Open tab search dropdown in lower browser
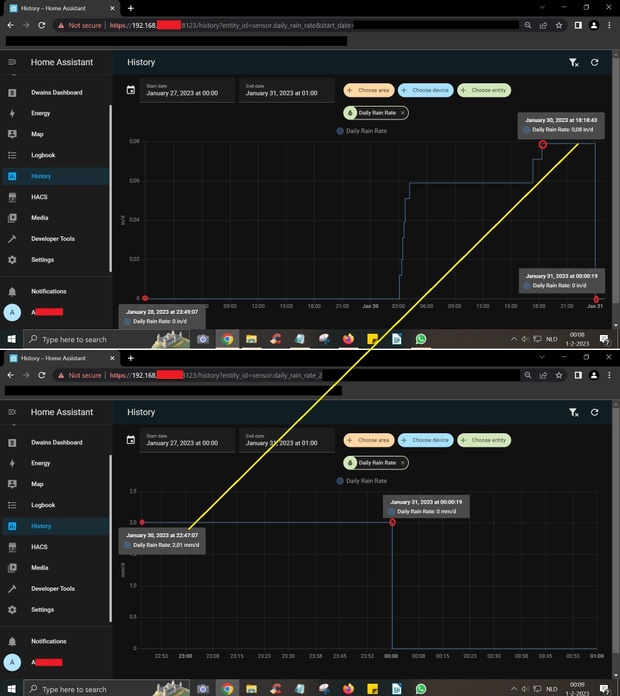Image resolution: width=620 pixels, height=696 pixels. tap(542, 357)
